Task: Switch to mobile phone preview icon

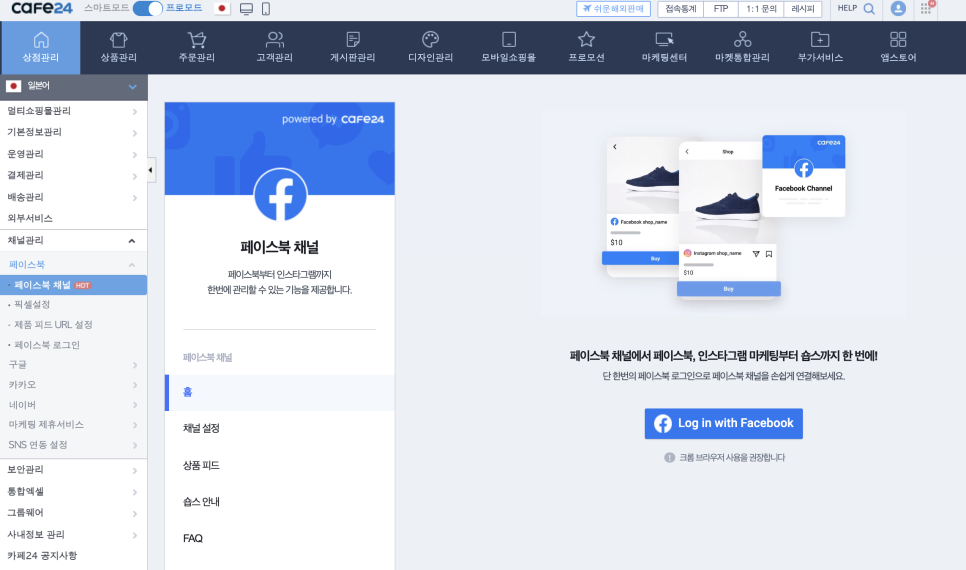Action: point(266,9)
